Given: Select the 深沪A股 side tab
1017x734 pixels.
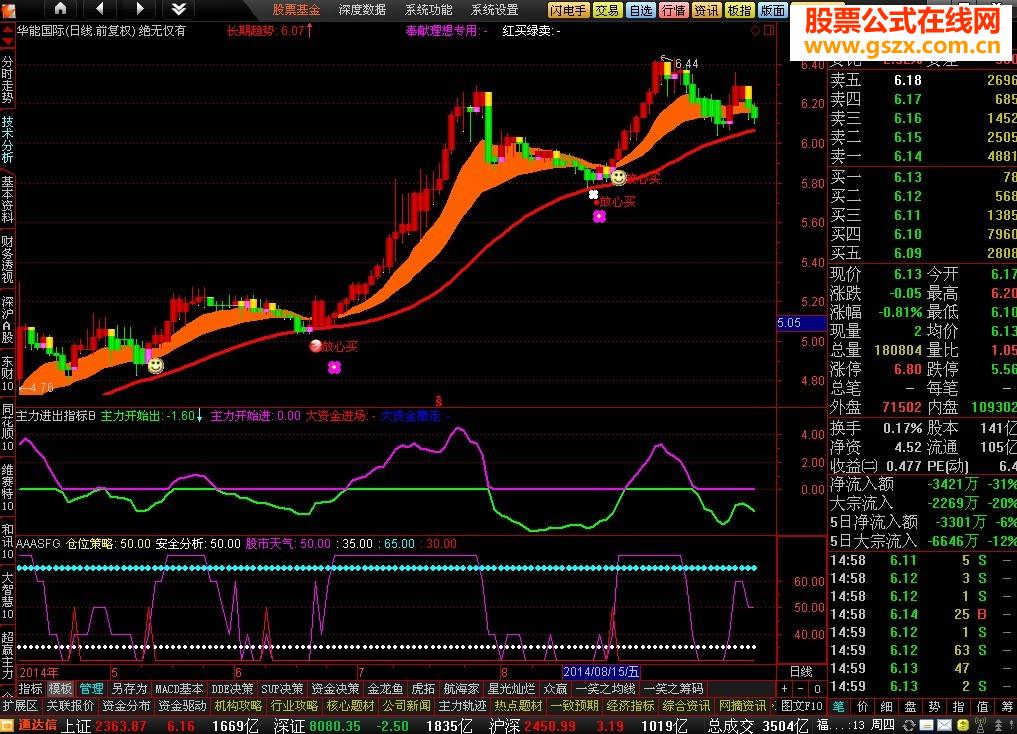Looking at the screenshot, I should 7,320.
